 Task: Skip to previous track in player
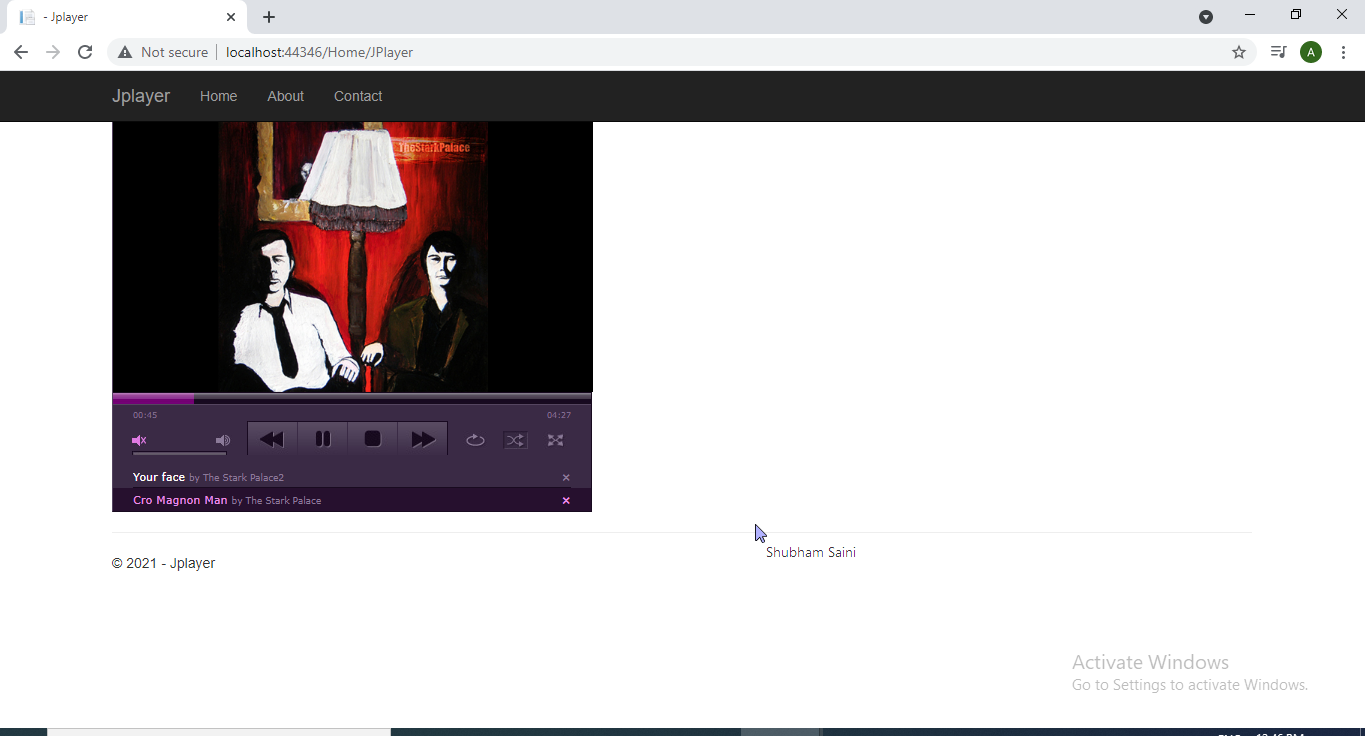click(272, 439)
